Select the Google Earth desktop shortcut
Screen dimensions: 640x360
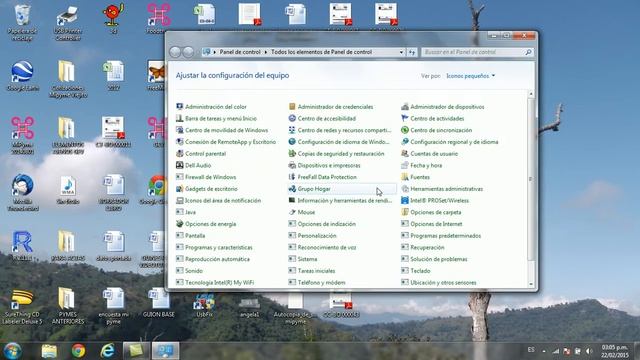(x=22, y=76)
